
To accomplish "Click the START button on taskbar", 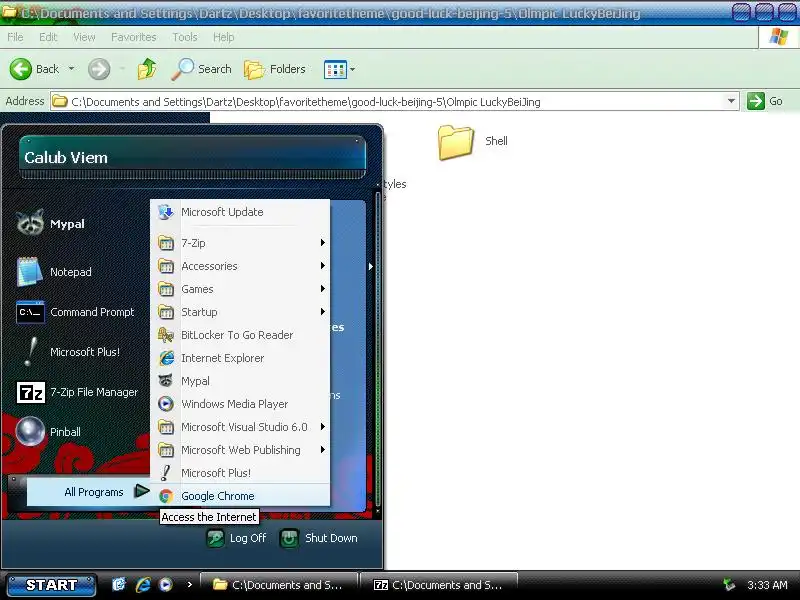I will tap(51, 585).
